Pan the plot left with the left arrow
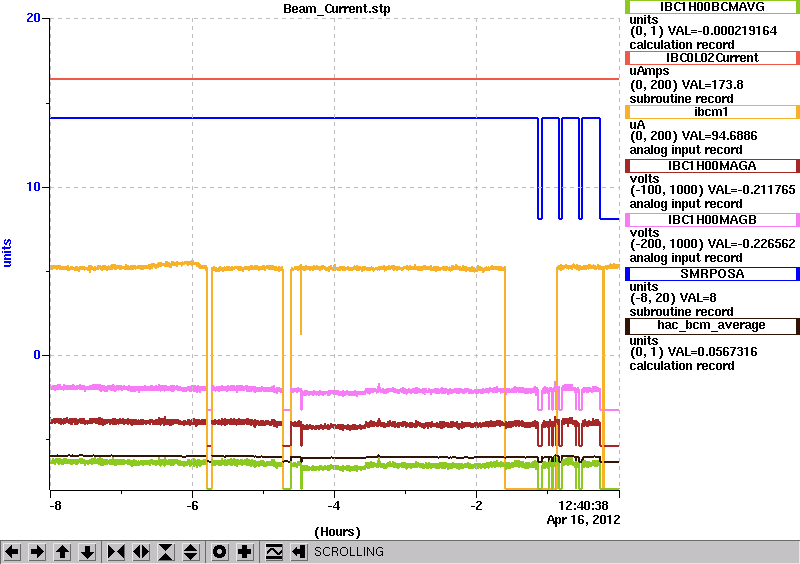The width and height of the screenshot is (800, 564). point(12,552)
